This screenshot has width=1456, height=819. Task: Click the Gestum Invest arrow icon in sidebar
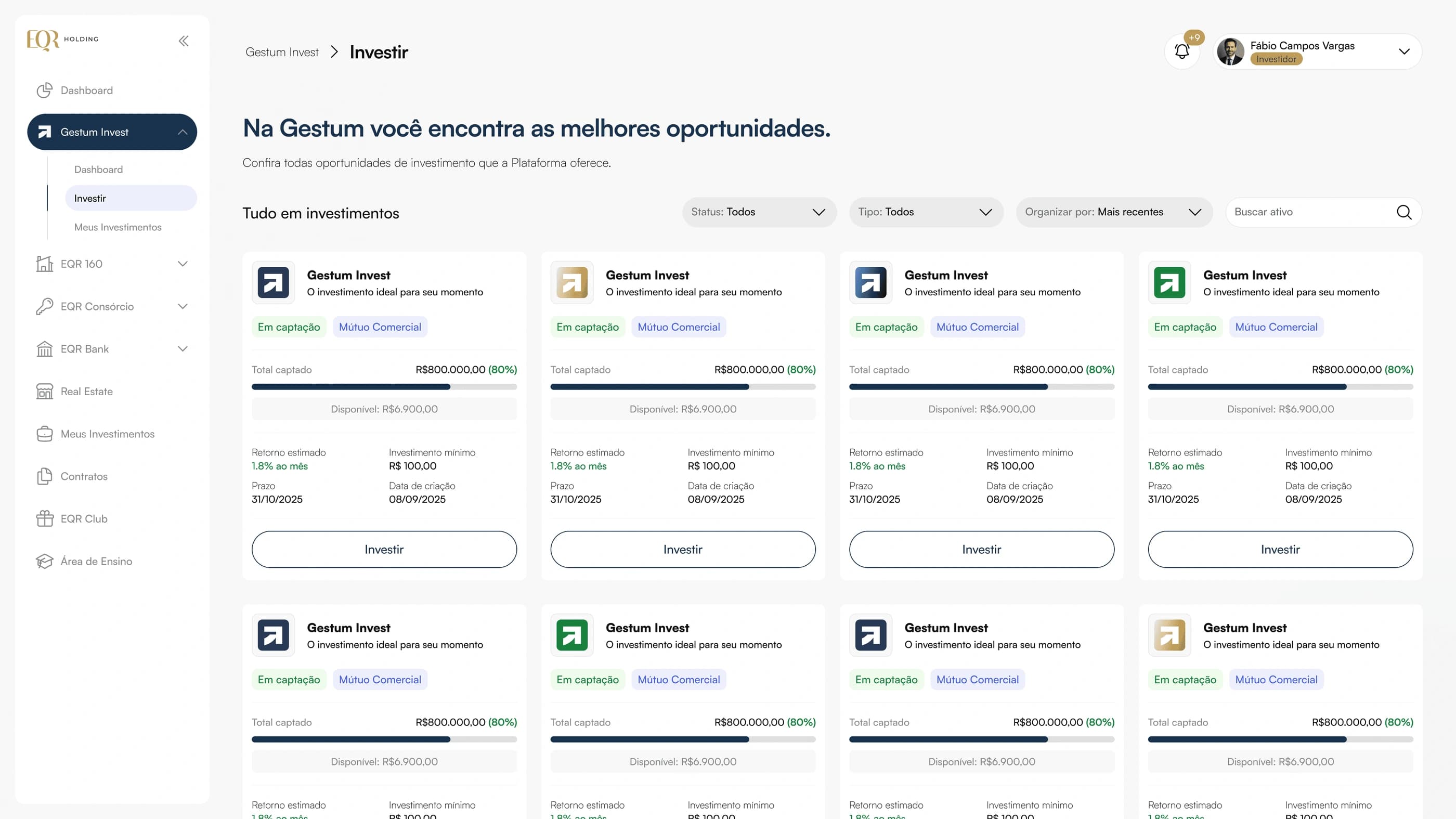(x=45, y=132)
